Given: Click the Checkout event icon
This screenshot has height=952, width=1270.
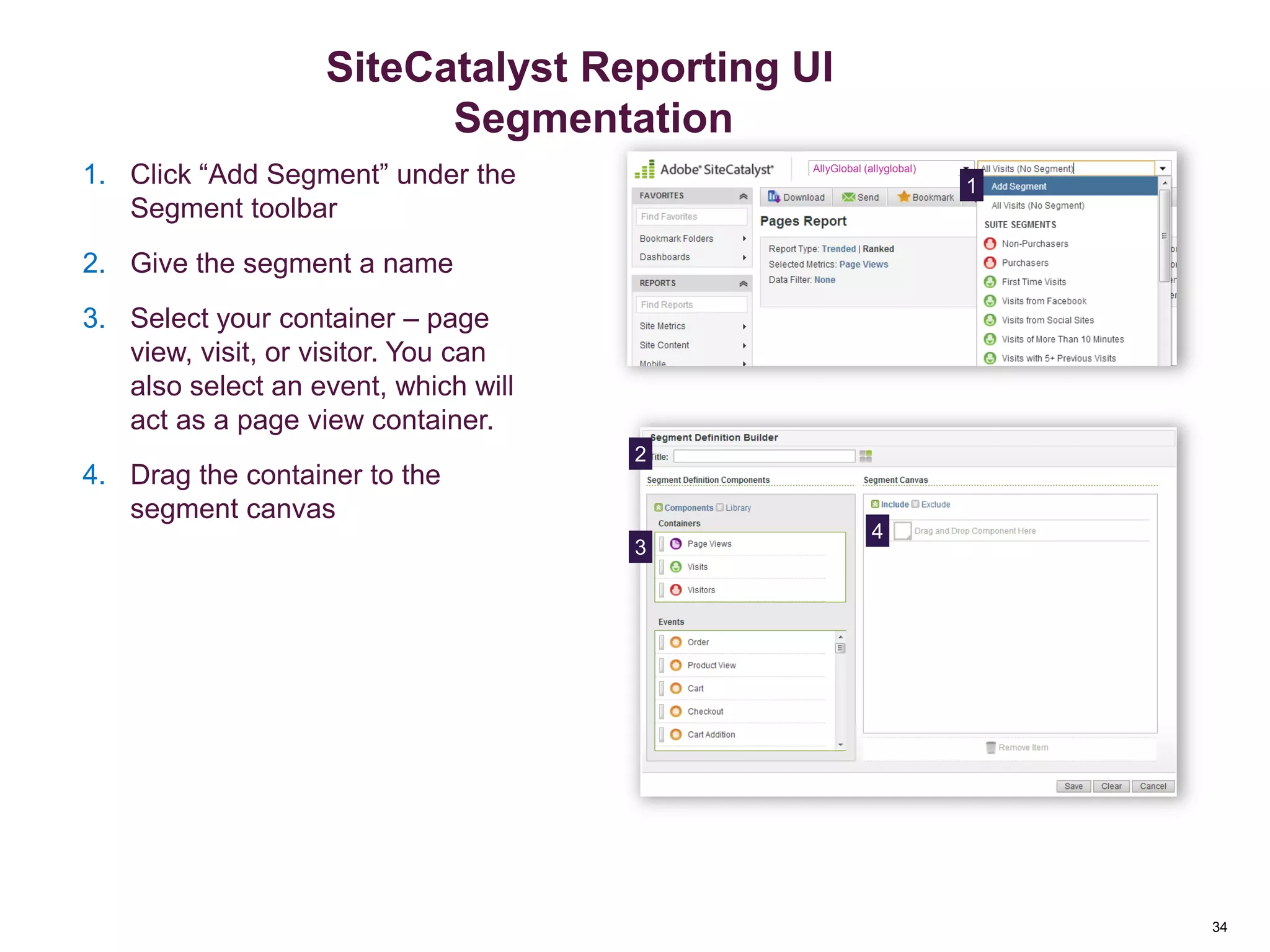Looking at the screenshot, I should tap(676, 712).
